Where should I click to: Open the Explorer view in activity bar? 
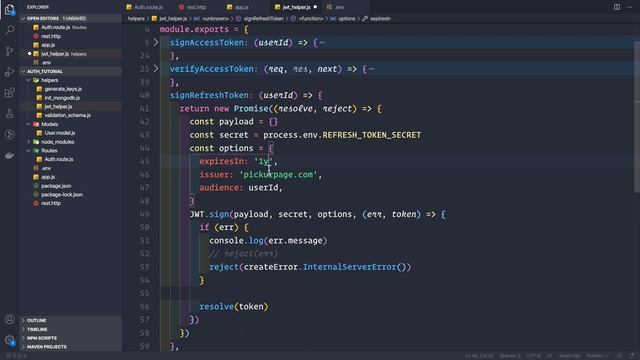click(9, 10)
